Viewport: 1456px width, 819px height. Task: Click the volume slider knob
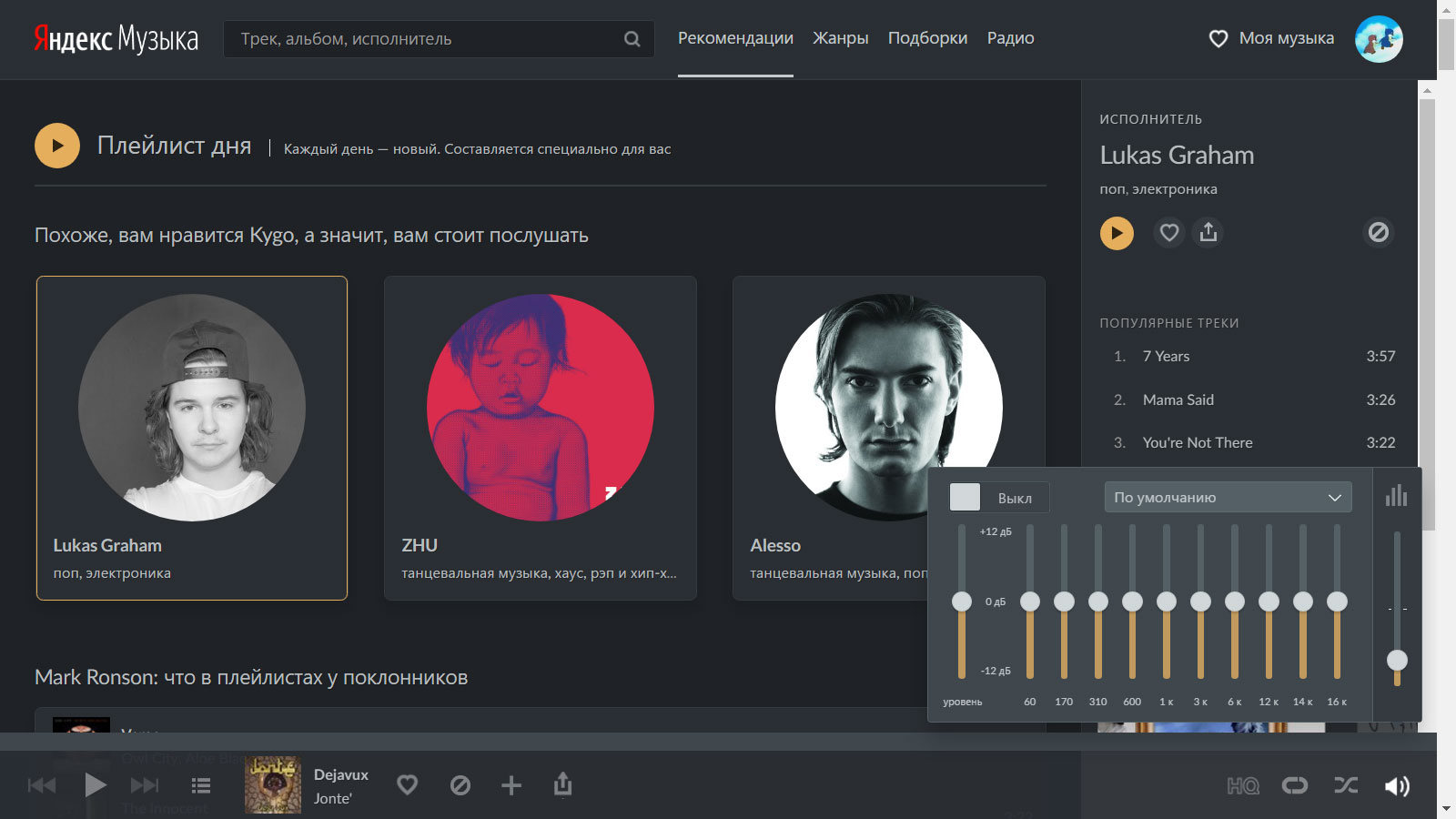pos(1397,661)
